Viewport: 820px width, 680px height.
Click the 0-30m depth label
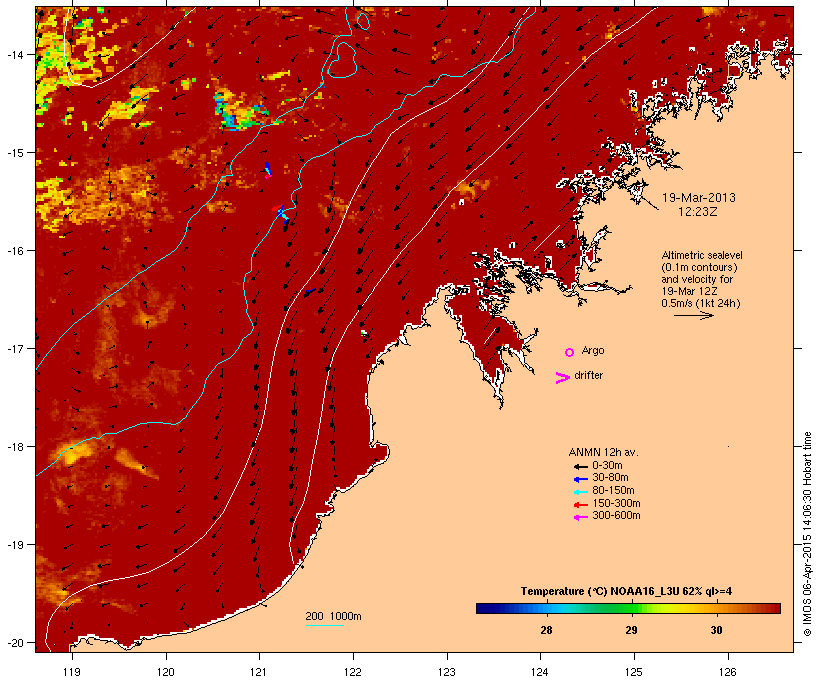(607, 465)
